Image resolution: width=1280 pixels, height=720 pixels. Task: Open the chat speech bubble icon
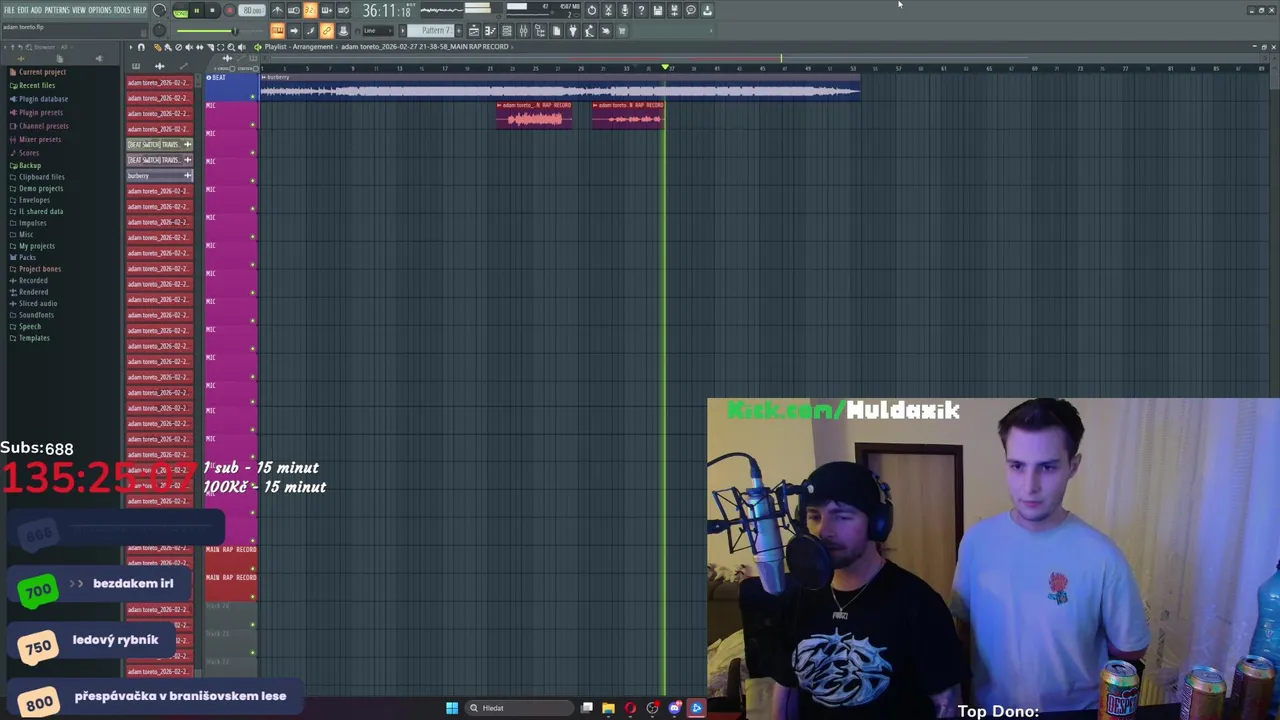click(x=691, y=11)
